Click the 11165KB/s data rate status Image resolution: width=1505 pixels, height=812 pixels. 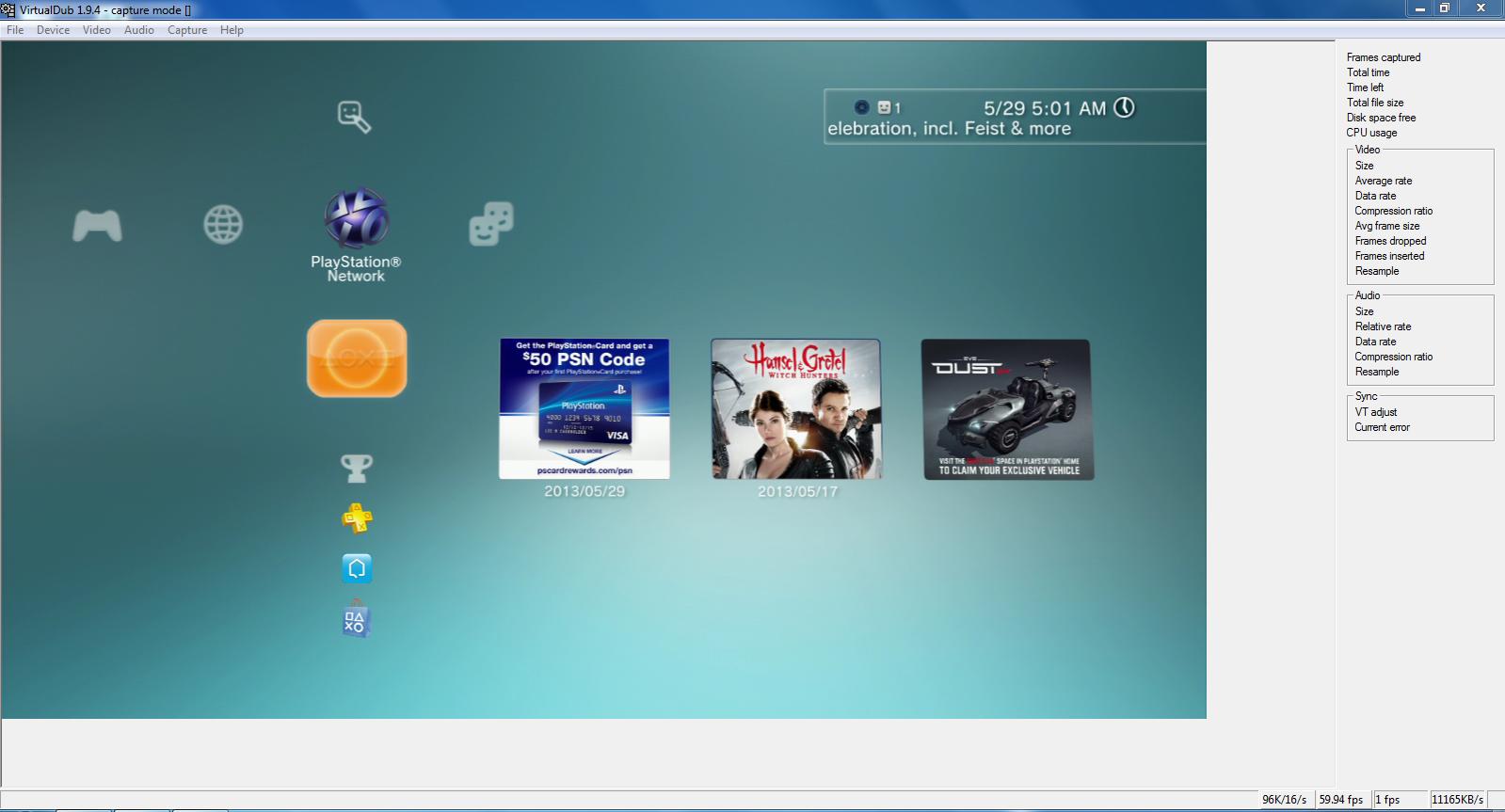(1457, 800)
